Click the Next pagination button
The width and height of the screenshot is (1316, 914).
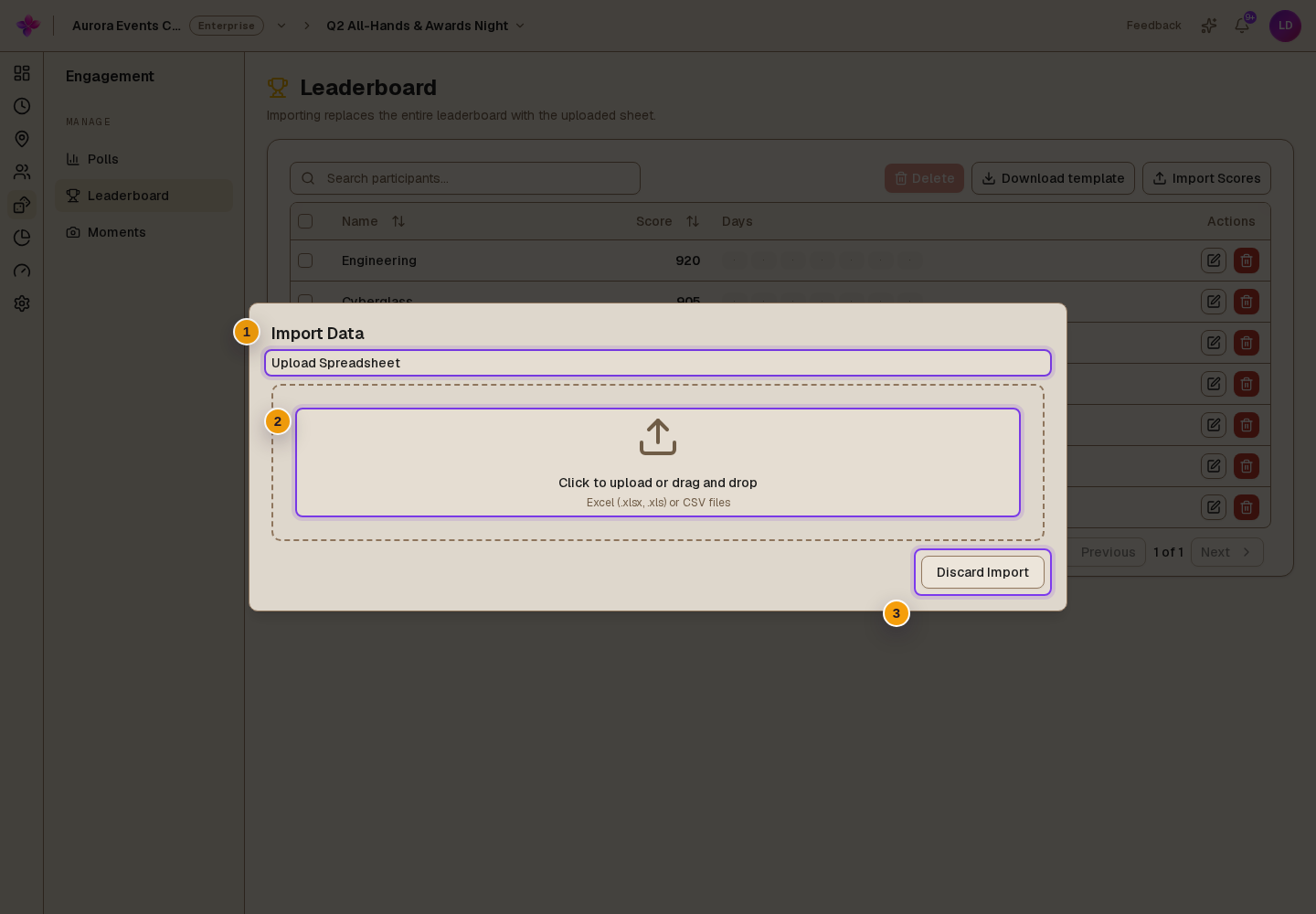pos(1226,552)
